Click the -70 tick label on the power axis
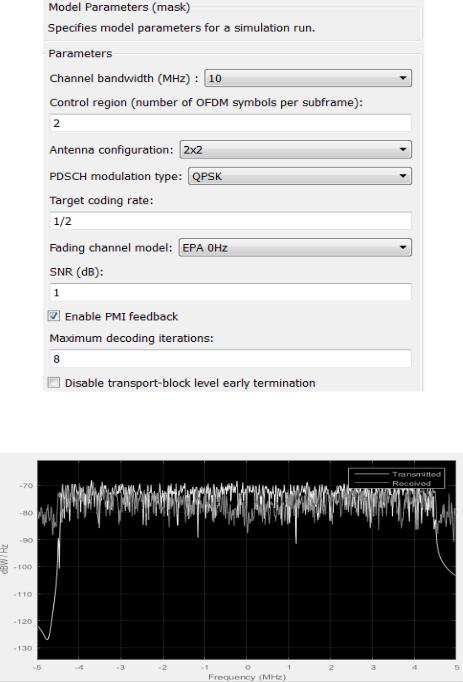Viewport: 463px width, 682px height. point(26,485)
